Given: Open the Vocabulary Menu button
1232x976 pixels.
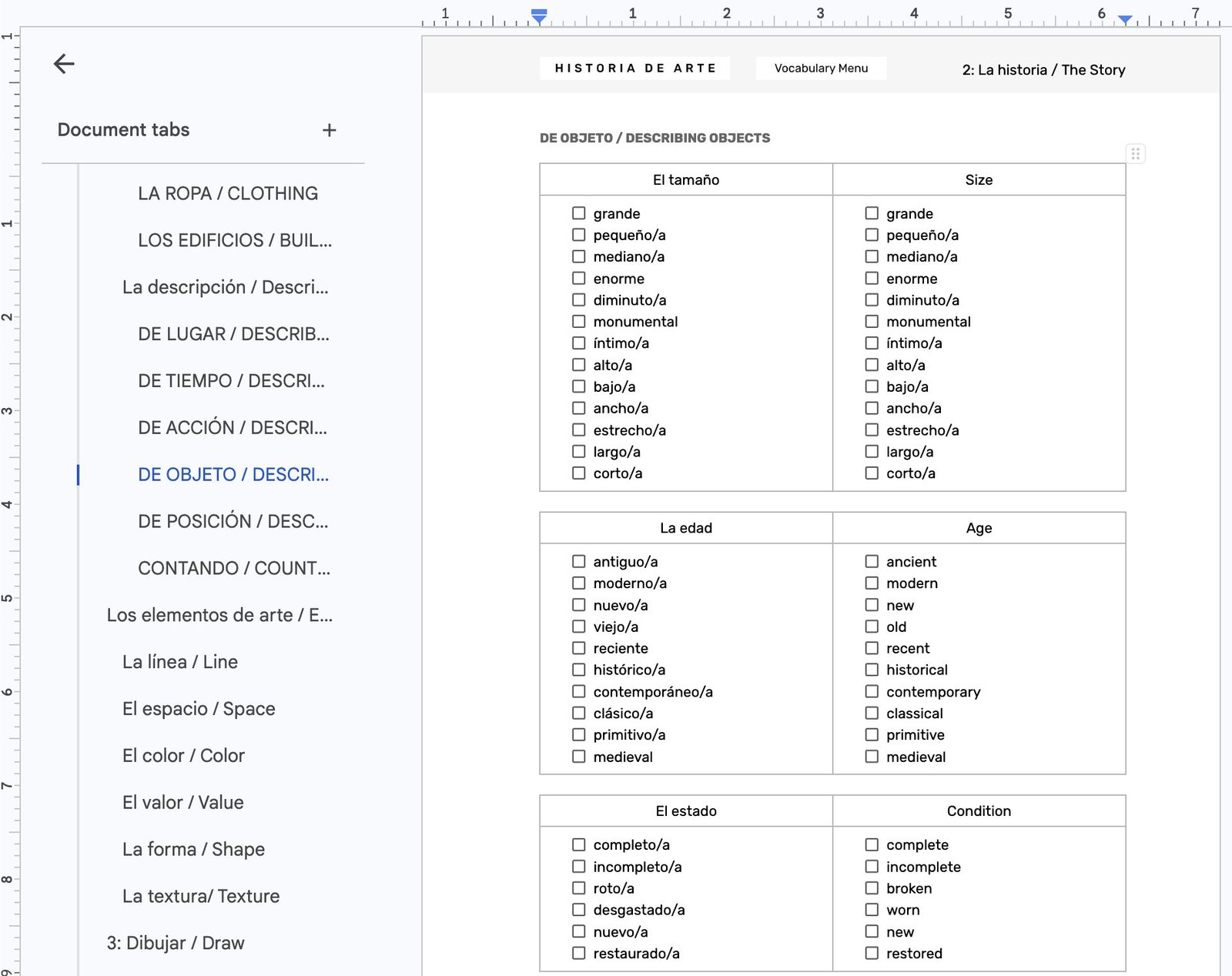Looking at the screenshot, I should coord(821,69).
